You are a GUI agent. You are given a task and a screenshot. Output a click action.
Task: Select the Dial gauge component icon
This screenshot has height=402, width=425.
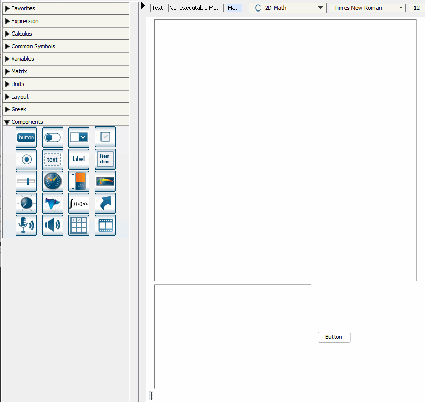pos(53,181)
